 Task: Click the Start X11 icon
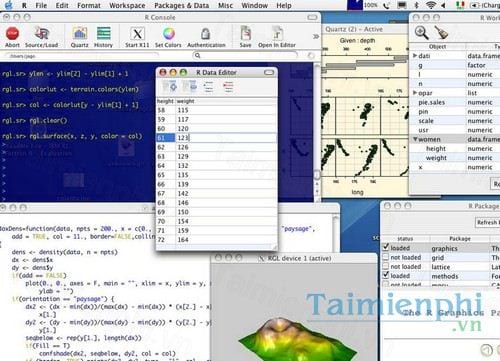tap(137, 34)
